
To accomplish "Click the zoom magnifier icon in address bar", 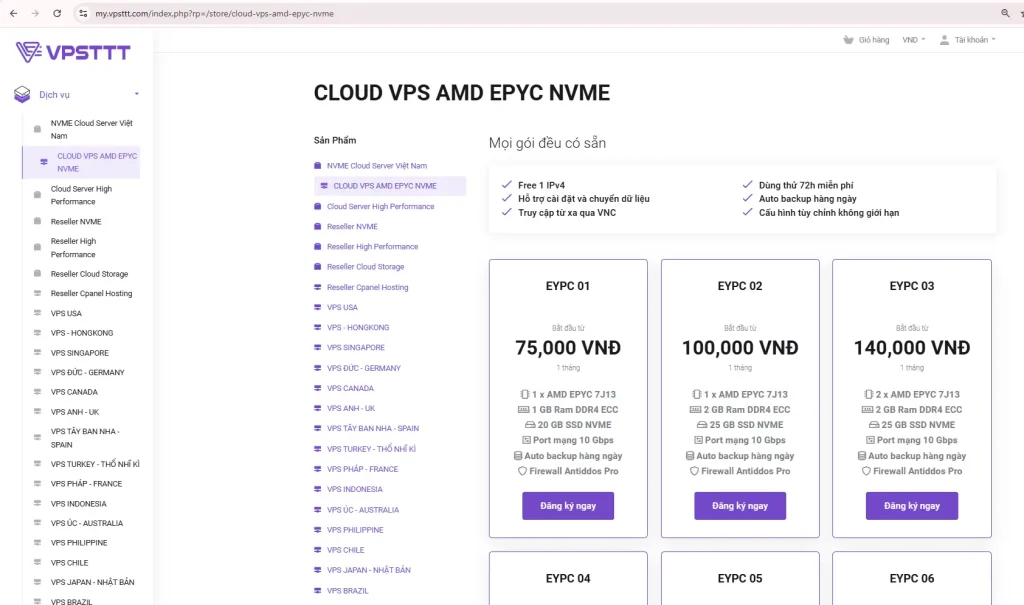I will tap(1006, 13).
